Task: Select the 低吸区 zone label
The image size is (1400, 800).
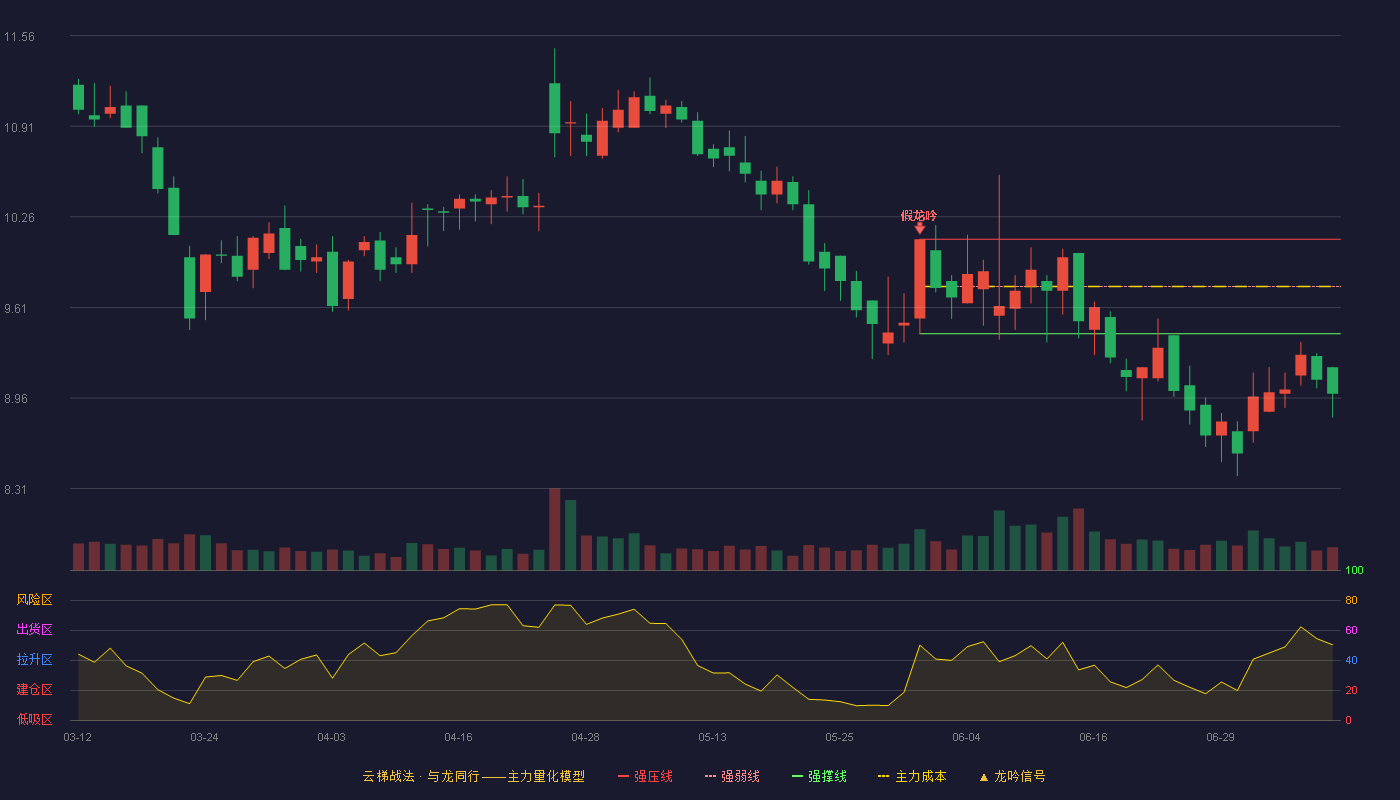Action: [34, 719]
